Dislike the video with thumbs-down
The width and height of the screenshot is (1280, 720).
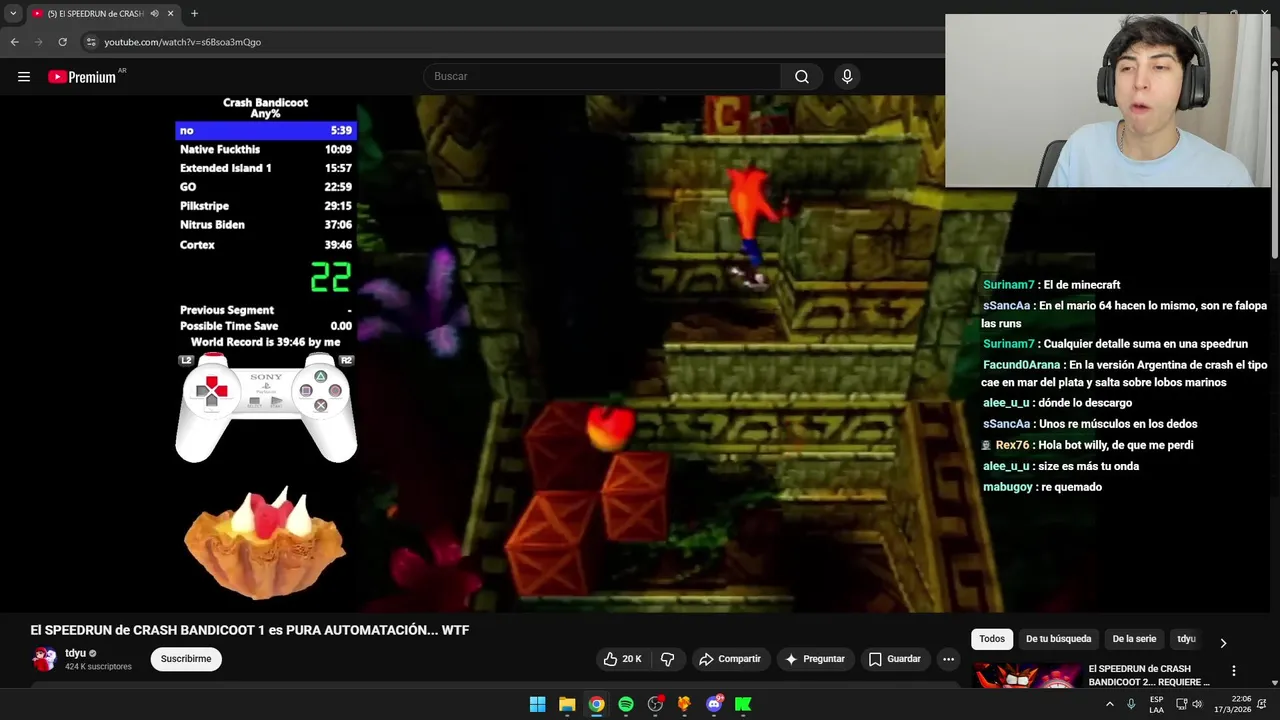tap(667, 659)
